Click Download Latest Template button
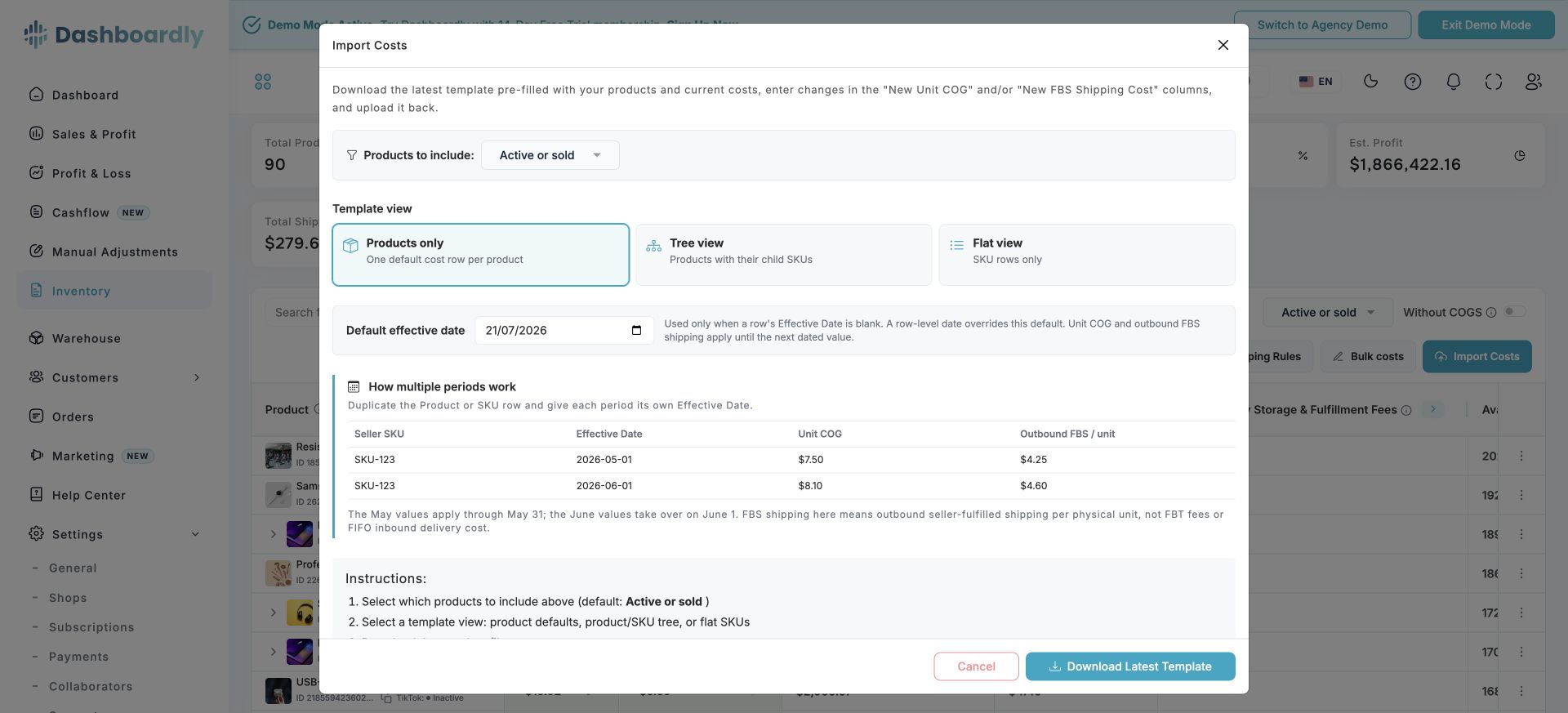1568x713 pixels. [1130, 666]
